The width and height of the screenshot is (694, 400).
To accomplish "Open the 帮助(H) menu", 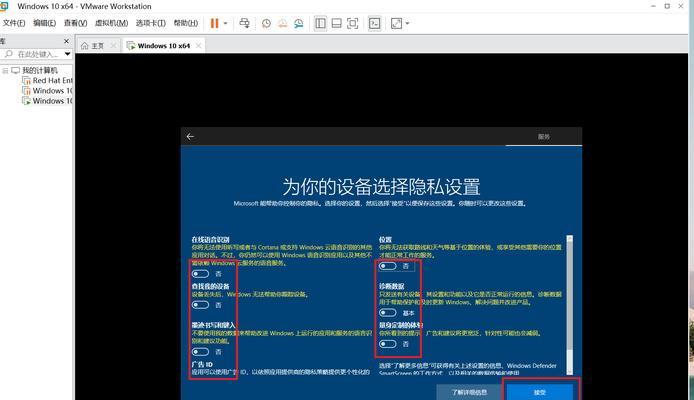I will [186, 23].
